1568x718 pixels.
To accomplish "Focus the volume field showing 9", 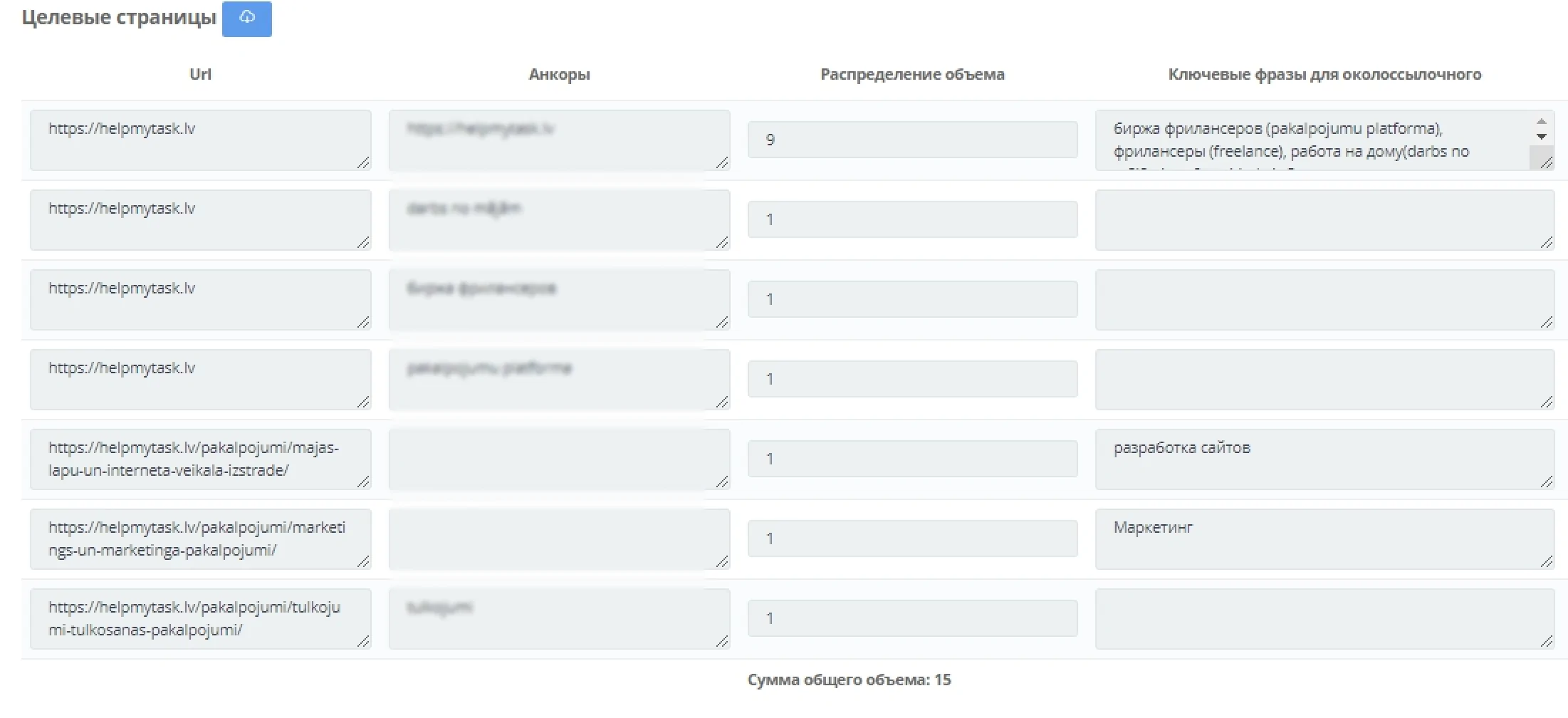I will click(x=911, y=140).
